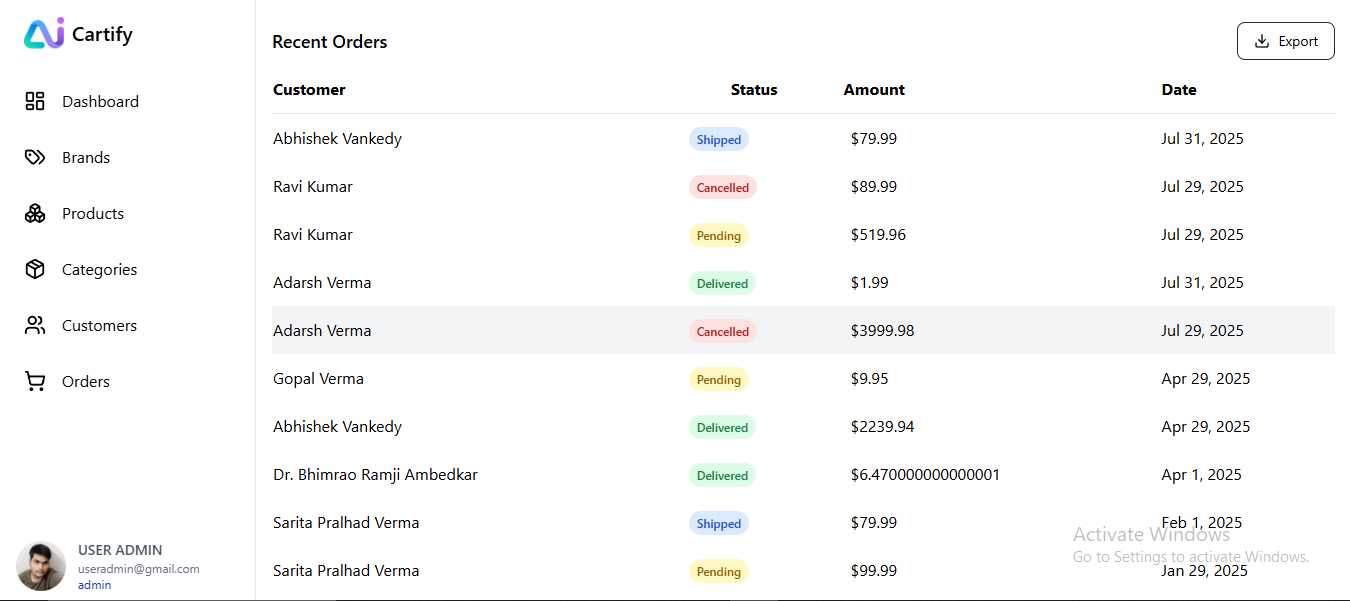
Task: Click the Brands tag icon
Action: [x=35, y=157]
